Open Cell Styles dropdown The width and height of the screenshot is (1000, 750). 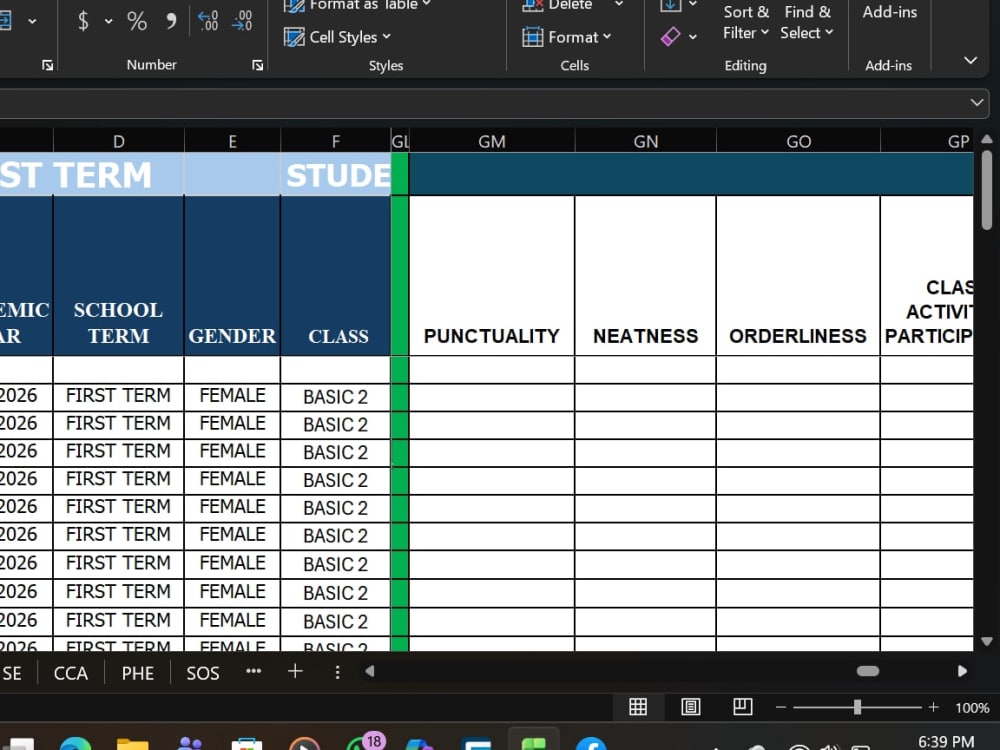click(x=337, y=37)
